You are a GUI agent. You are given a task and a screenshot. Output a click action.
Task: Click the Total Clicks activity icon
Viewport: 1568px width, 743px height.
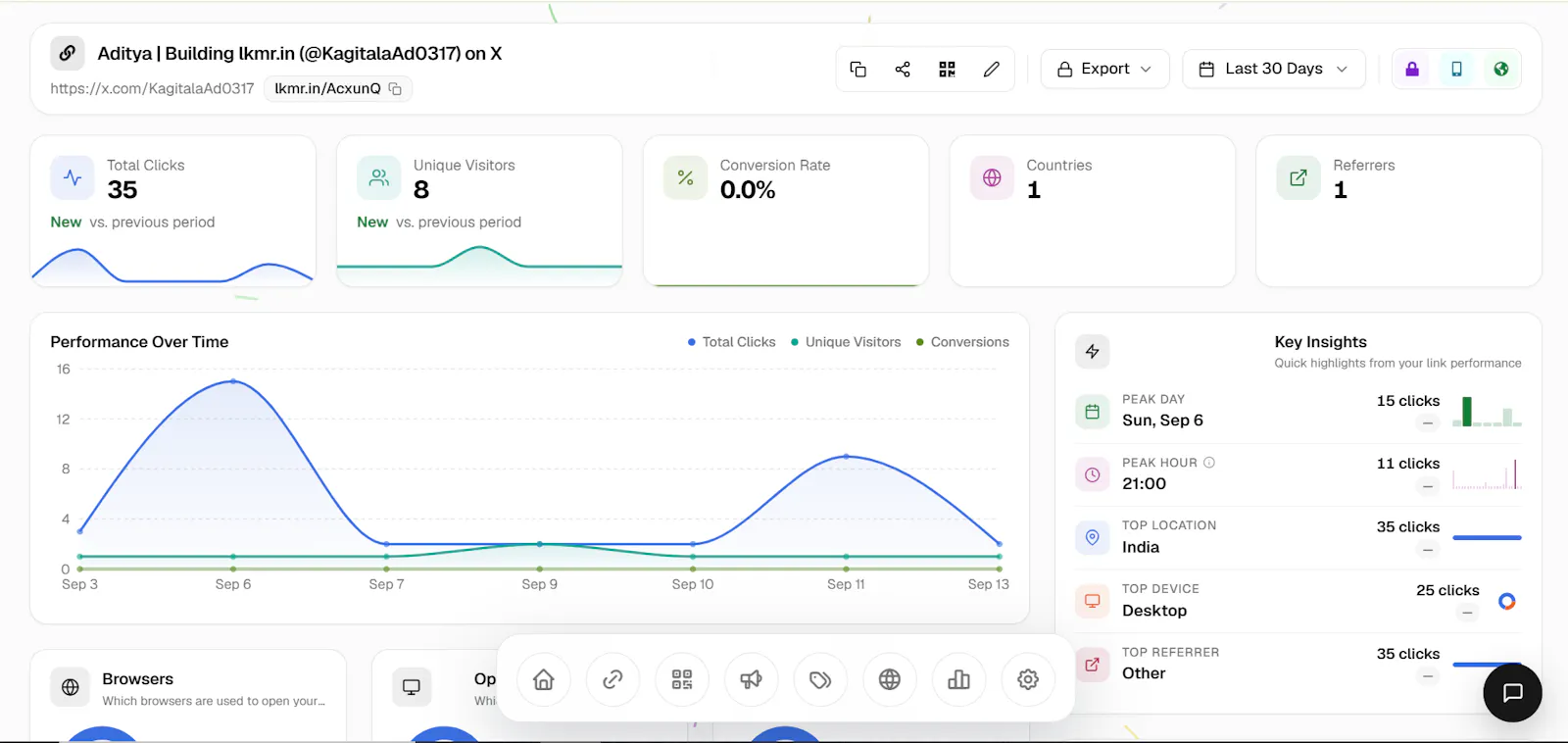pyautogui.click(x=73, y=177)
